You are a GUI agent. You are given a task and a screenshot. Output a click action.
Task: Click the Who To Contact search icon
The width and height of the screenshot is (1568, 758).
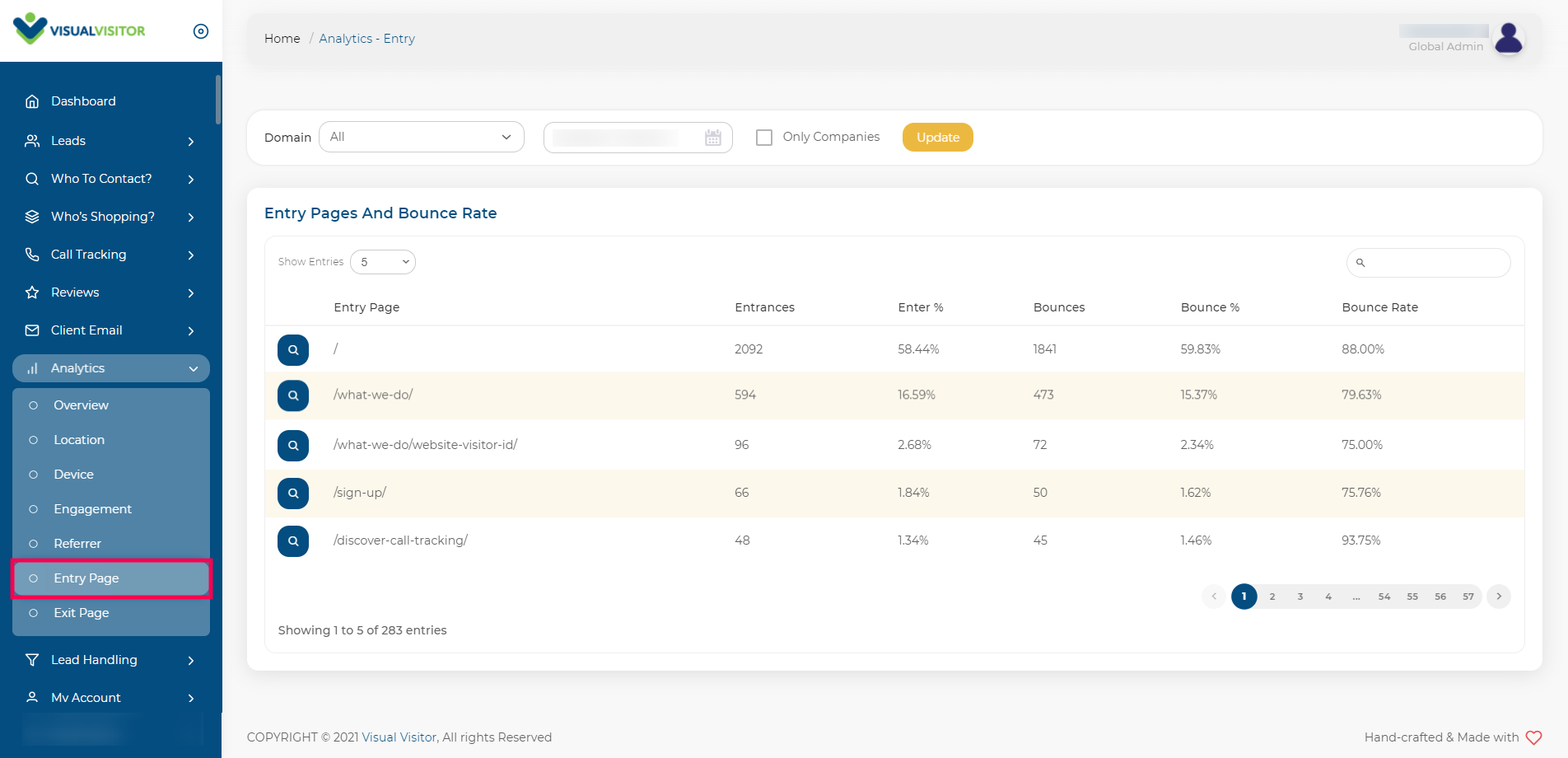(x=32, y=179)
